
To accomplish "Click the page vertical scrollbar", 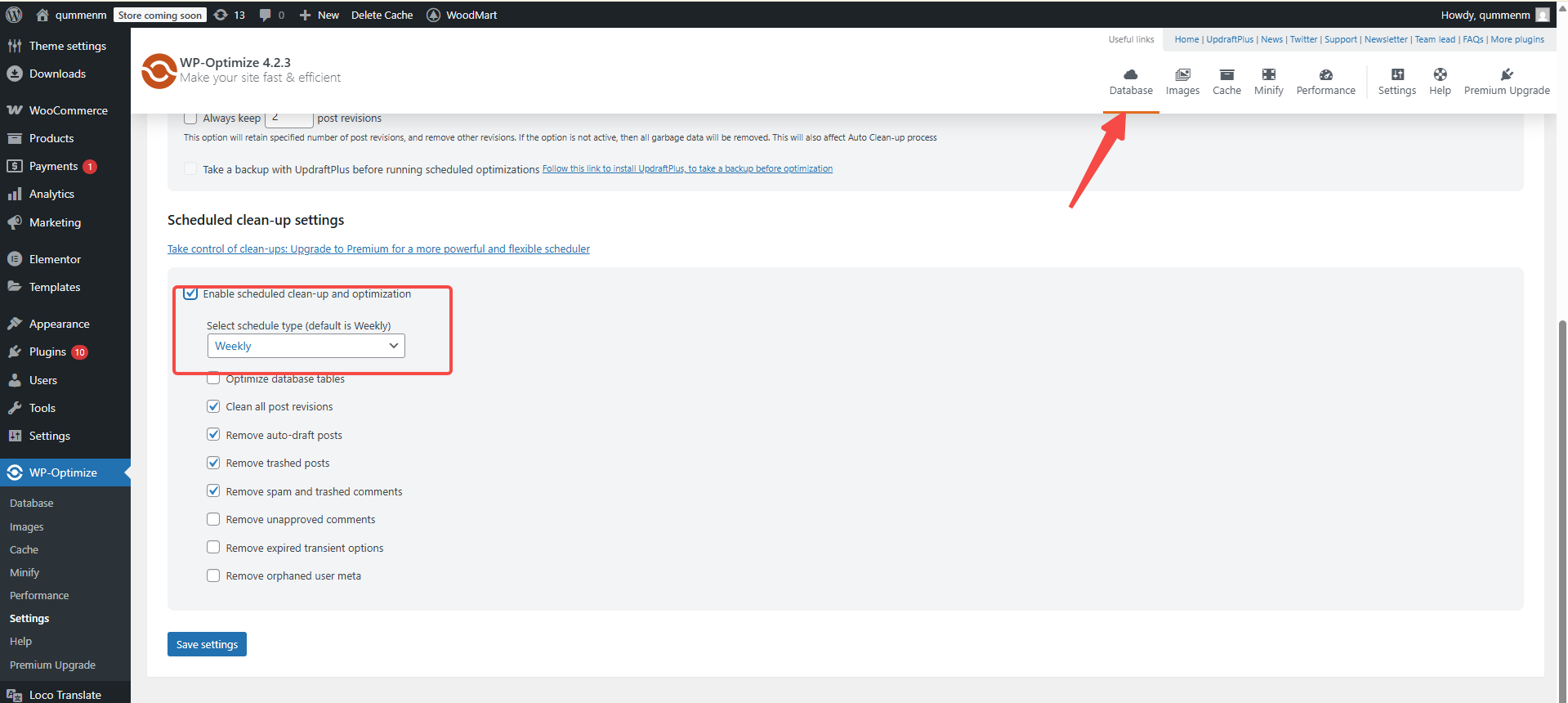I will coord(1561,490).
